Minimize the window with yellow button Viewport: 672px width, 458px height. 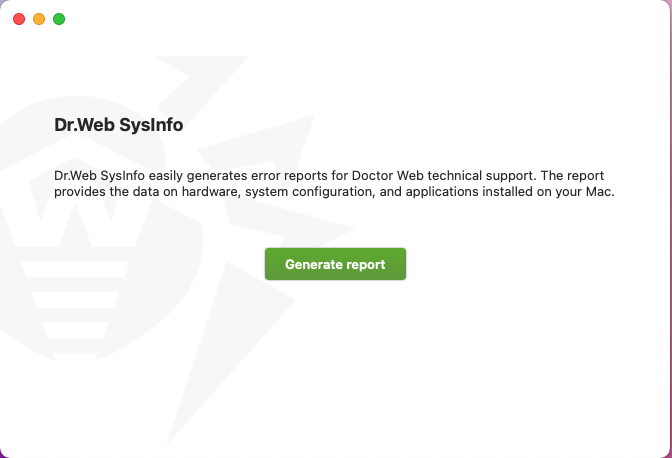39,19
